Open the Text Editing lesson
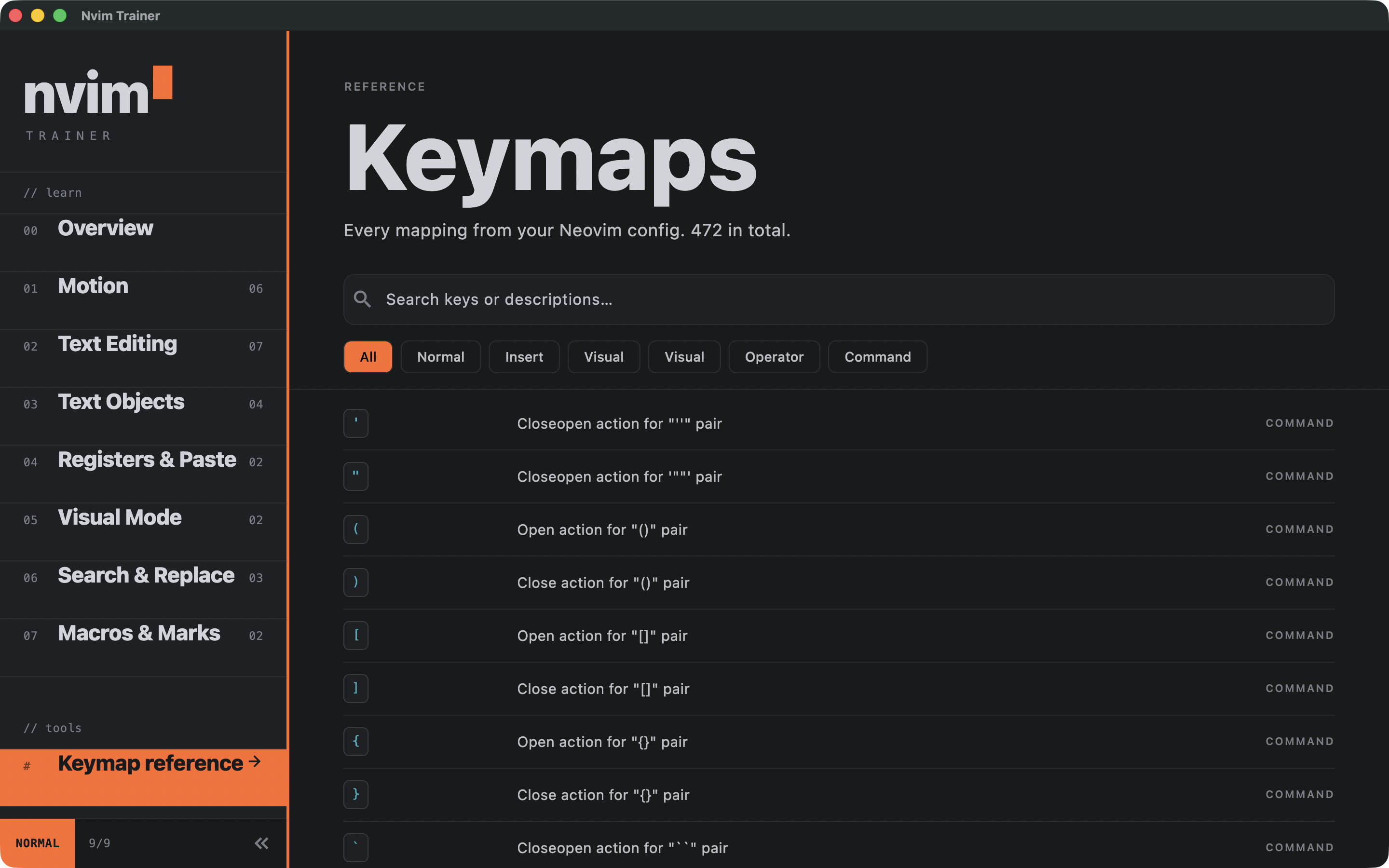1389x868 pixels. pos(143,358)
